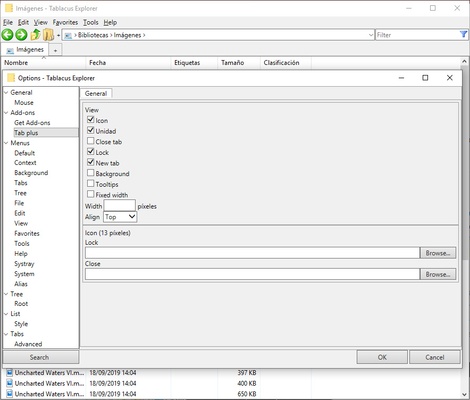The height and width of the screenshot is (400, 470).
Task: Select Root under Tree
Action: [21, 304]
